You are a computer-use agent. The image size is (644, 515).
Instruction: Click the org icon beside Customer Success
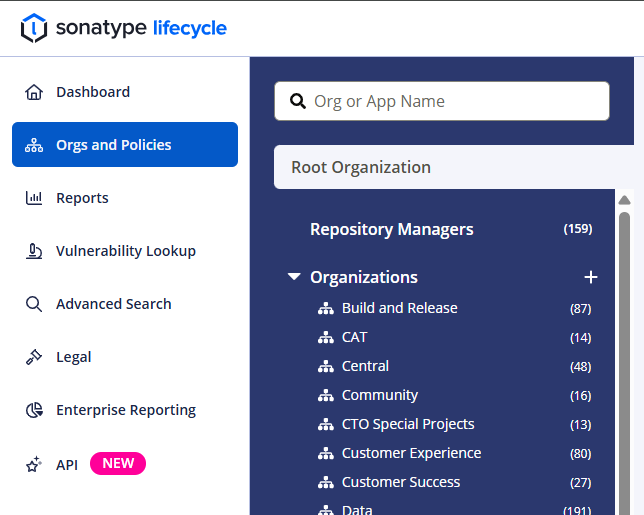point(326,482)
